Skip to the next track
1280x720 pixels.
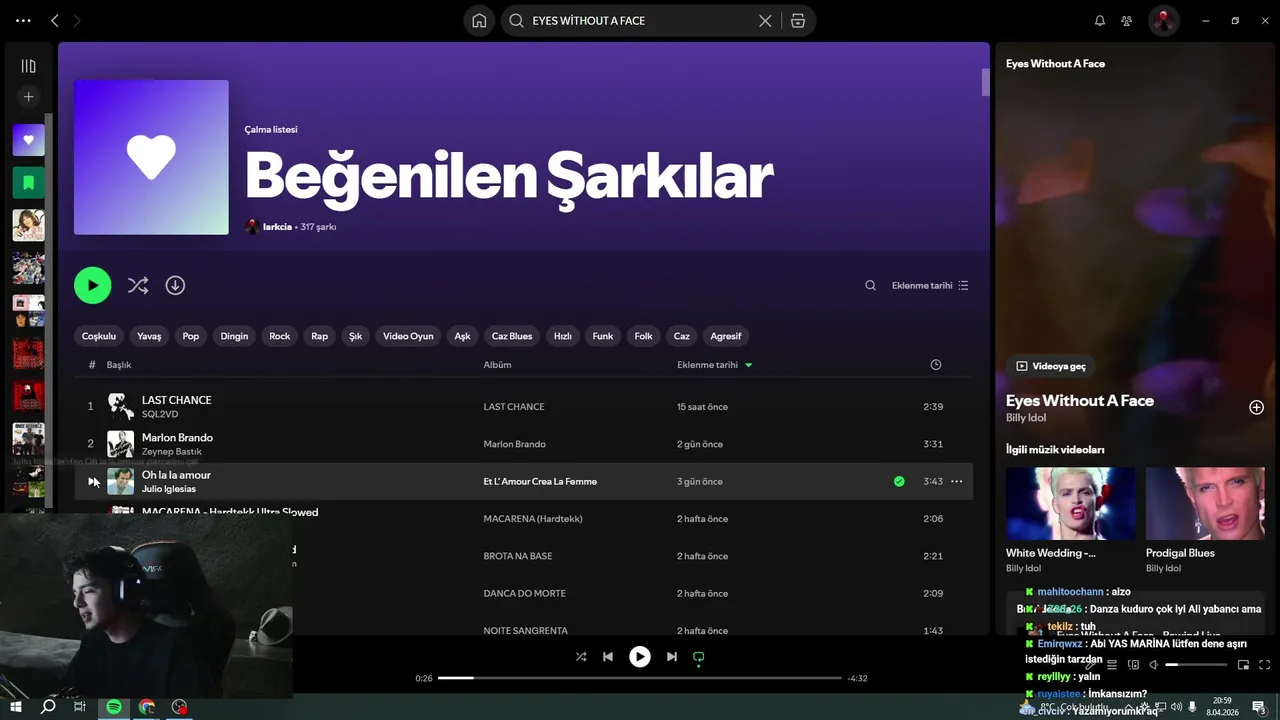coord(672,657)
